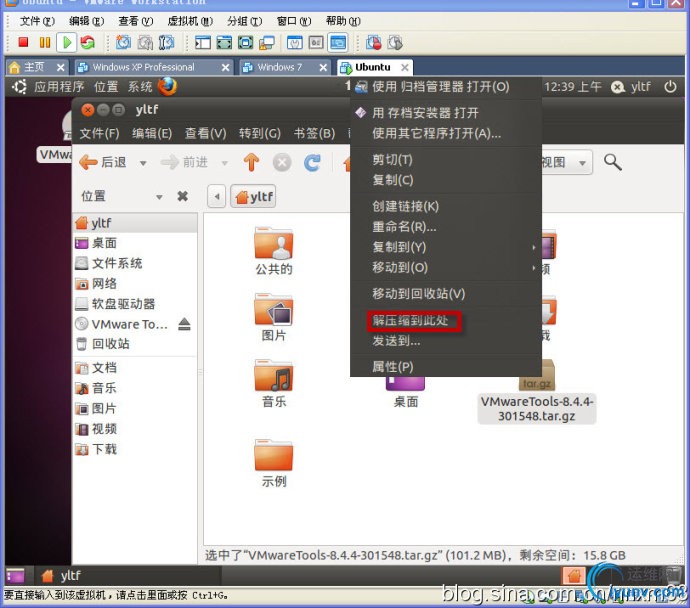Choose 复制(C) in context menu
The image size is (690, 608).
tap(446, 179)
